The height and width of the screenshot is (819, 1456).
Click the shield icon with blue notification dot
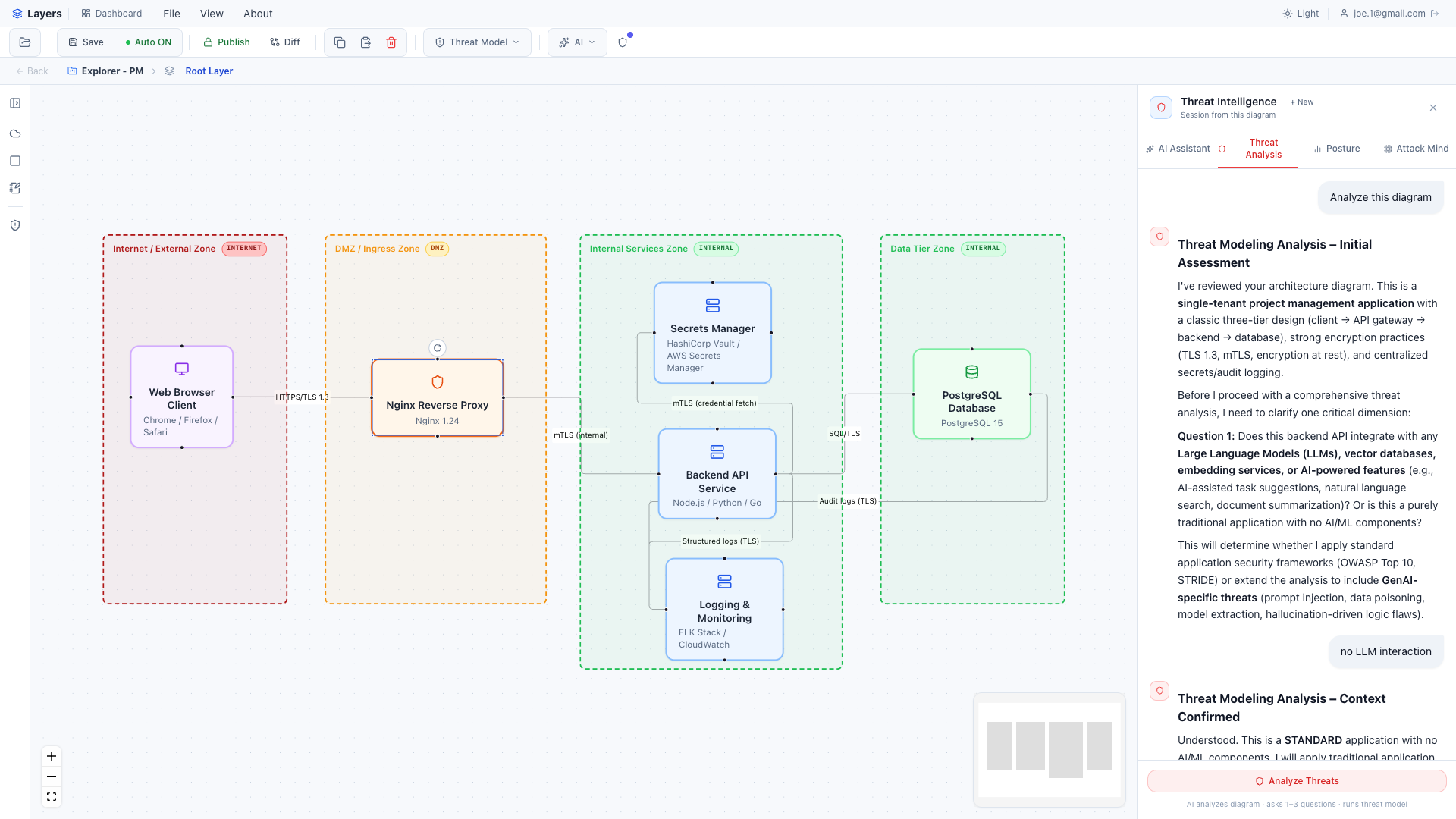pos(623,42)
